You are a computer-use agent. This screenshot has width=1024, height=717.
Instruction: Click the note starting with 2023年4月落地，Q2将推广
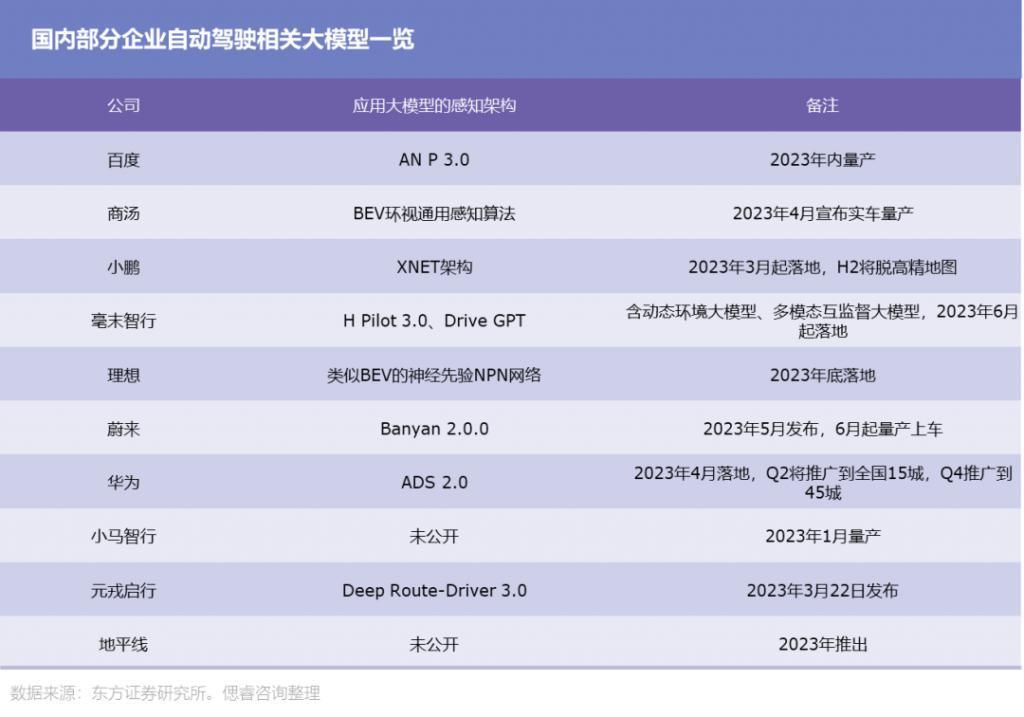(x=822, y=483)
